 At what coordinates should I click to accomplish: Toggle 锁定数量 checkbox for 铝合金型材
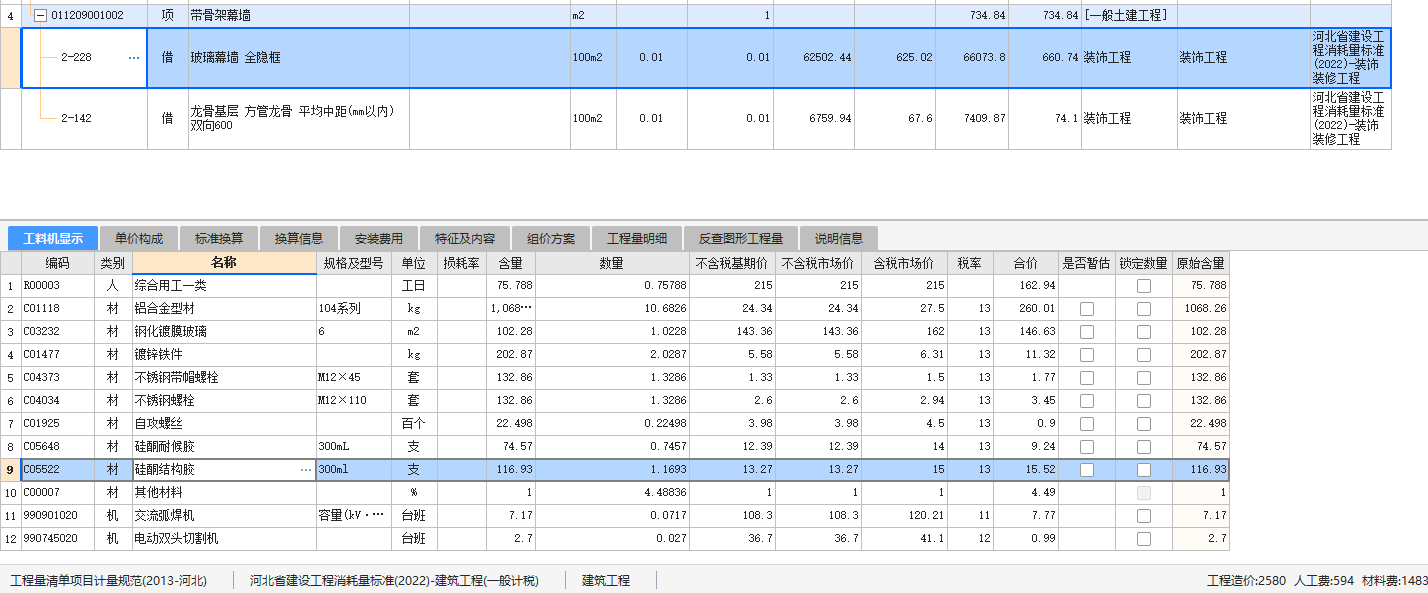coord(1144,309)
